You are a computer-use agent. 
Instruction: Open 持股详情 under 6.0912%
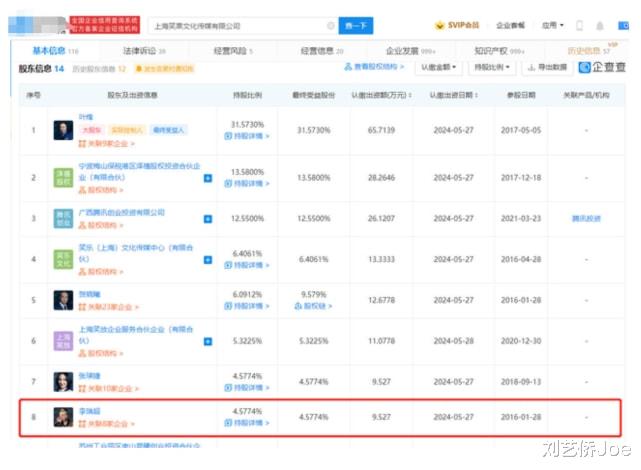pyautogui.click(x=247, y=306)
